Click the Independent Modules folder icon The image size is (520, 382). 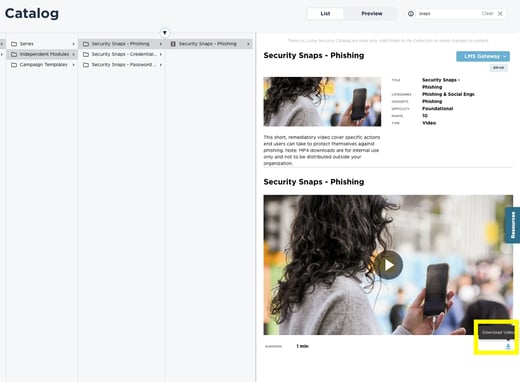tap(14, 54)
